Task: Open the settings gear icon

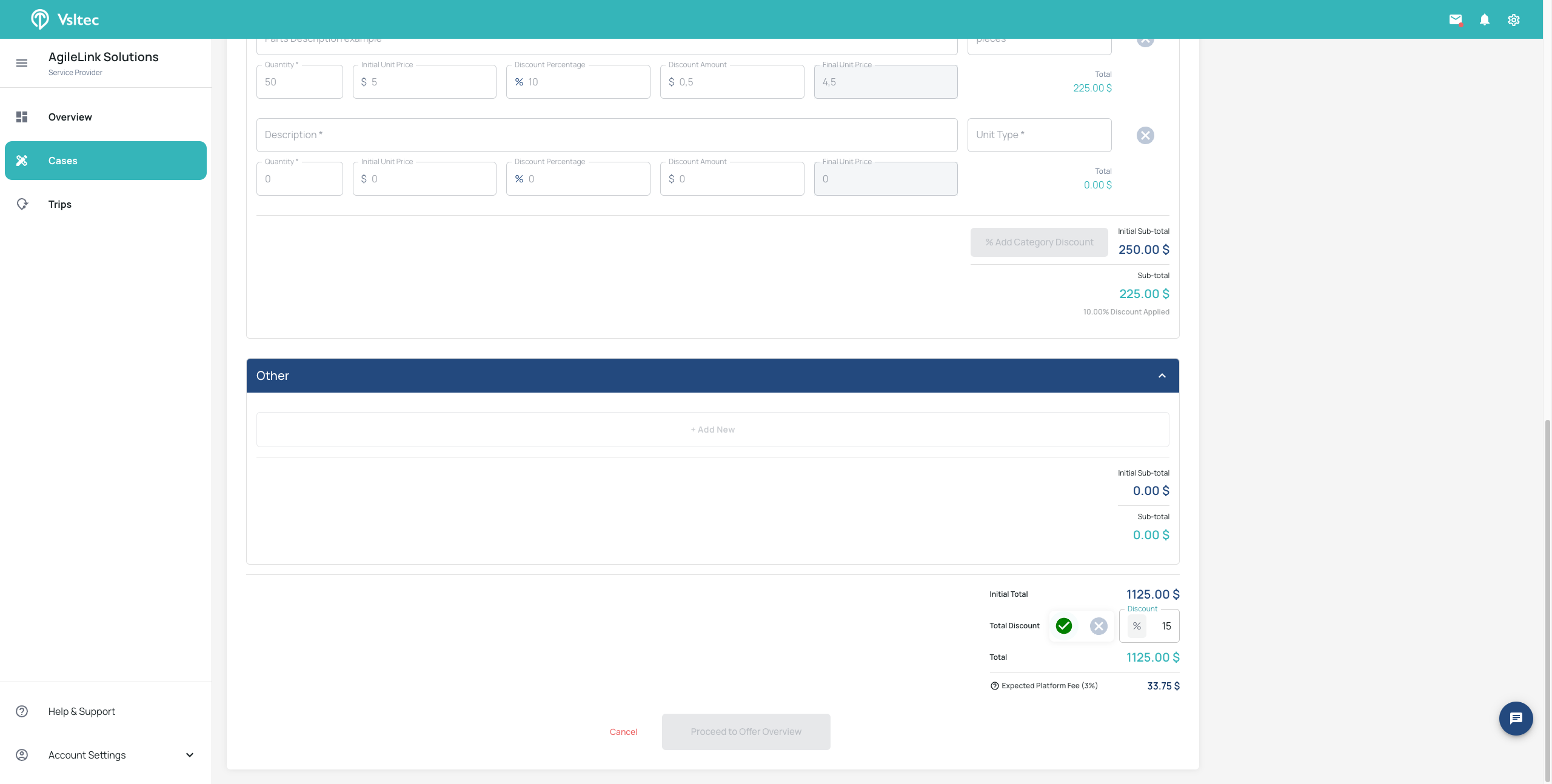Action: (1513, 19)
